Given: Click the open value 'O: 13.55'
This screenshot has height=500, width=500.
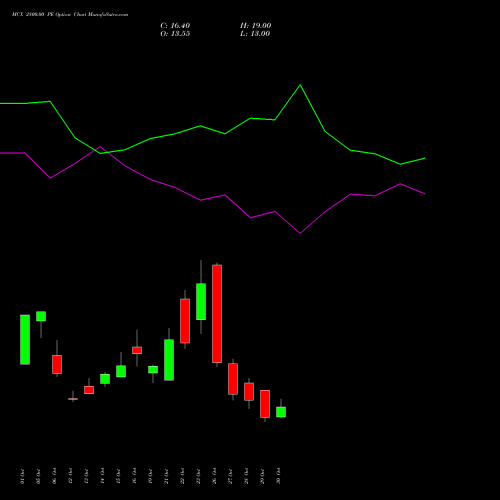Looking at the screenshot, I should pyautogui.click(x=175, y=34).
